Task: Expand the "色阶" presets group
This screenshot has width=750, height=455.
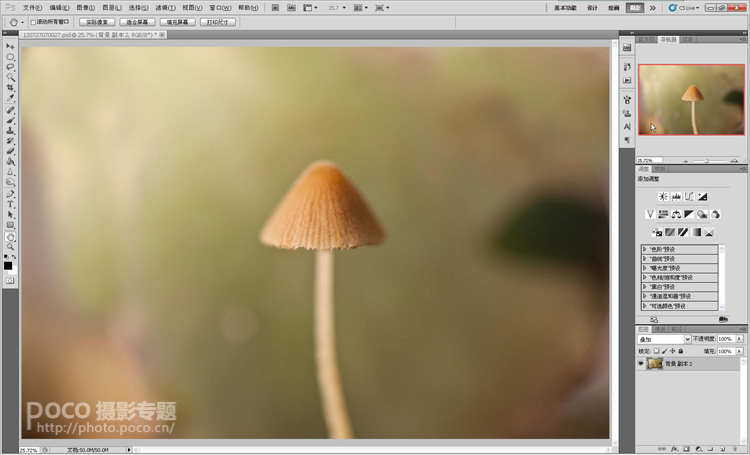Action: point(645,250)
